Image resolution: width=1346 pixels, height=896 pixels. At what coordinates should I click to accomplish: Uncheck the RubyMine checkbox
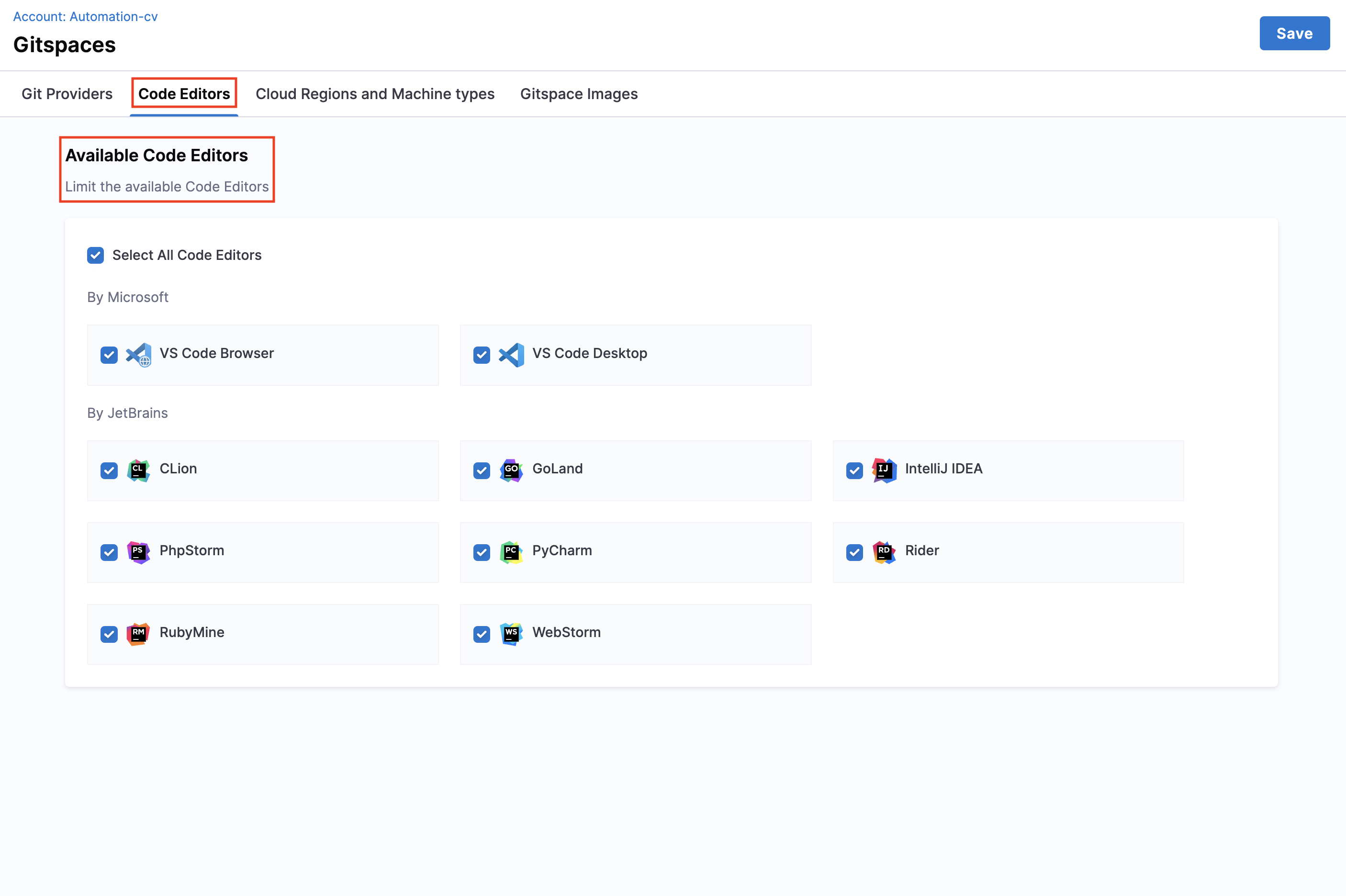(109, 634)
